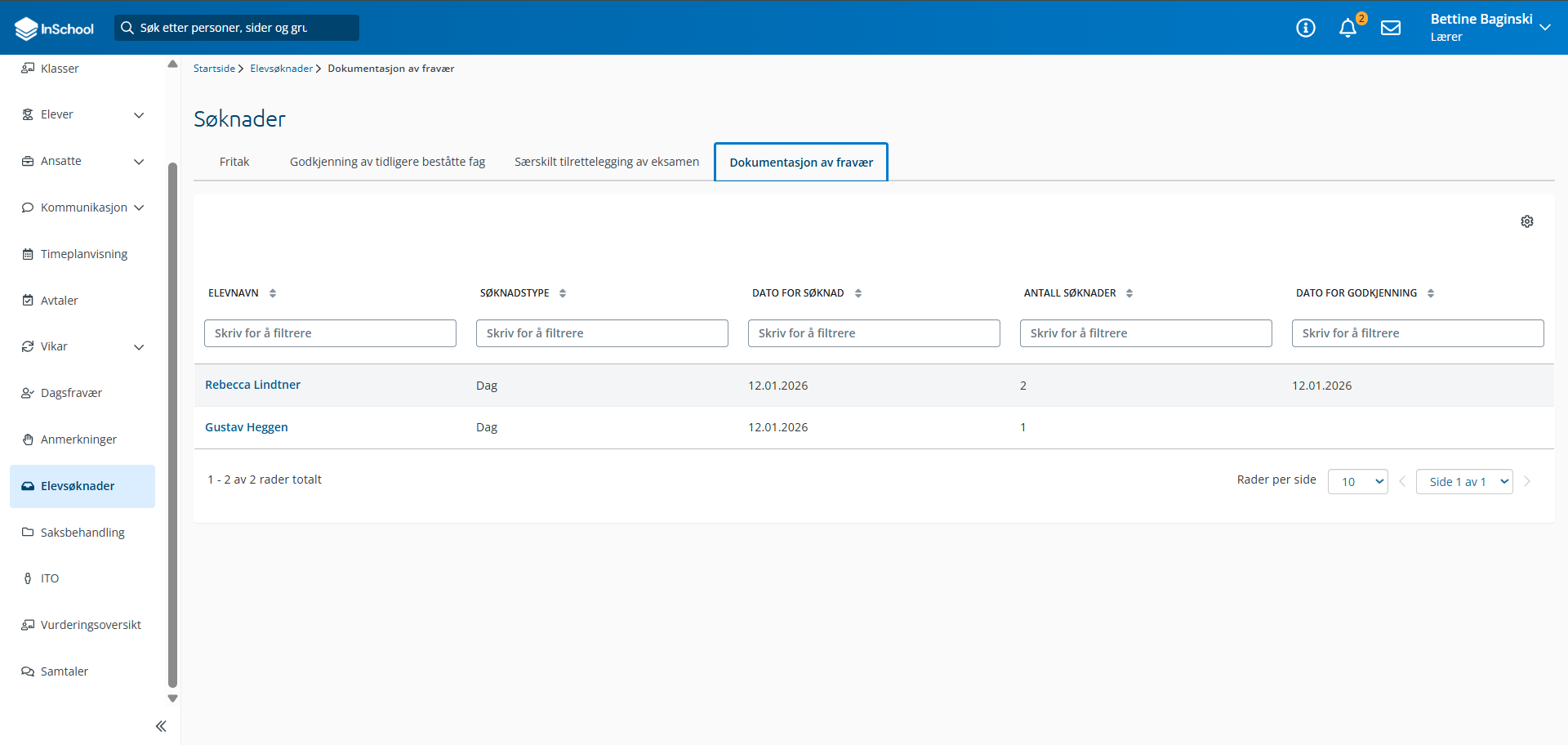
Task: Click approval date 12.01.2026 for Rebecca Lindtner
Action: coord(1321,386)
